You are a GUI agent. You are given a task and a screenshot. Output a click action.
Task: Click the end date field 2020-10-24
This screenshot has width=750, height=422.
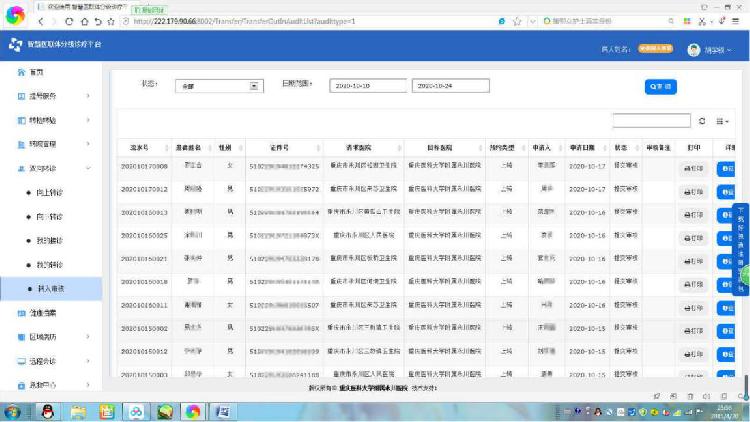[451, 86]
